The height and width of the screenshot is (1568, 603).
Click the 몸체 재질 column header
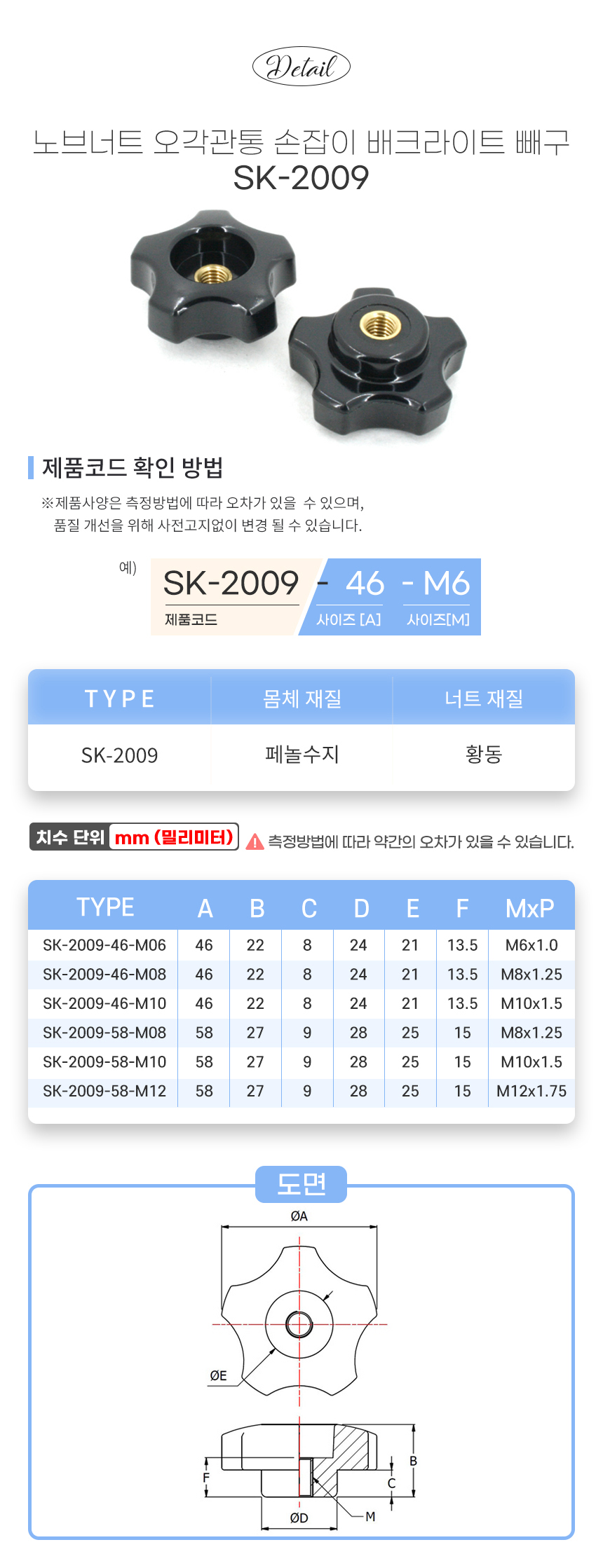point(301,698)
